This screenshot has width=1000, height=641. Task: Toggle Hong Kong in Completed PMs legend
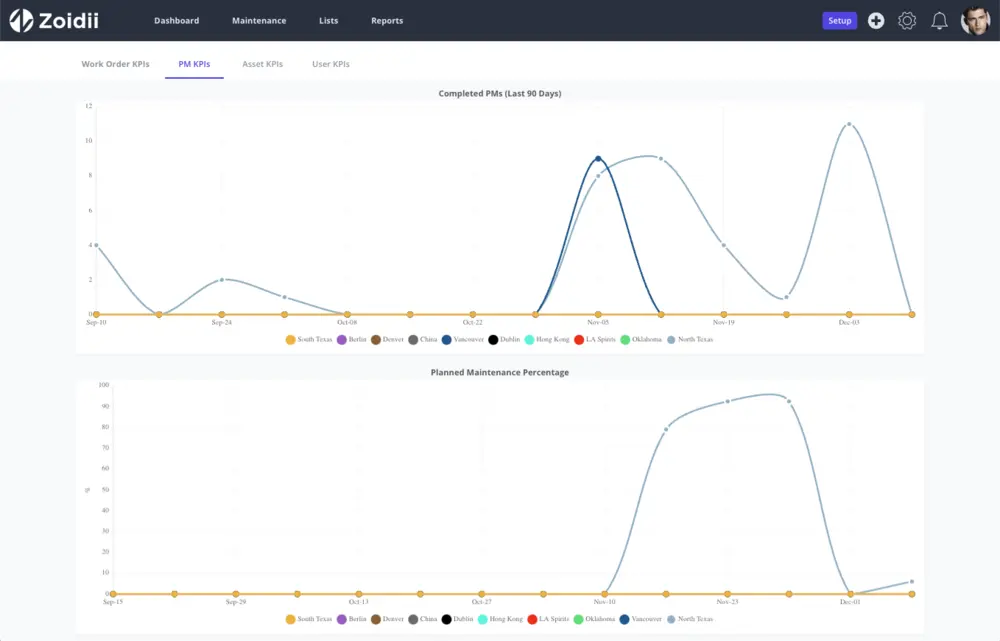pos(547,339)
